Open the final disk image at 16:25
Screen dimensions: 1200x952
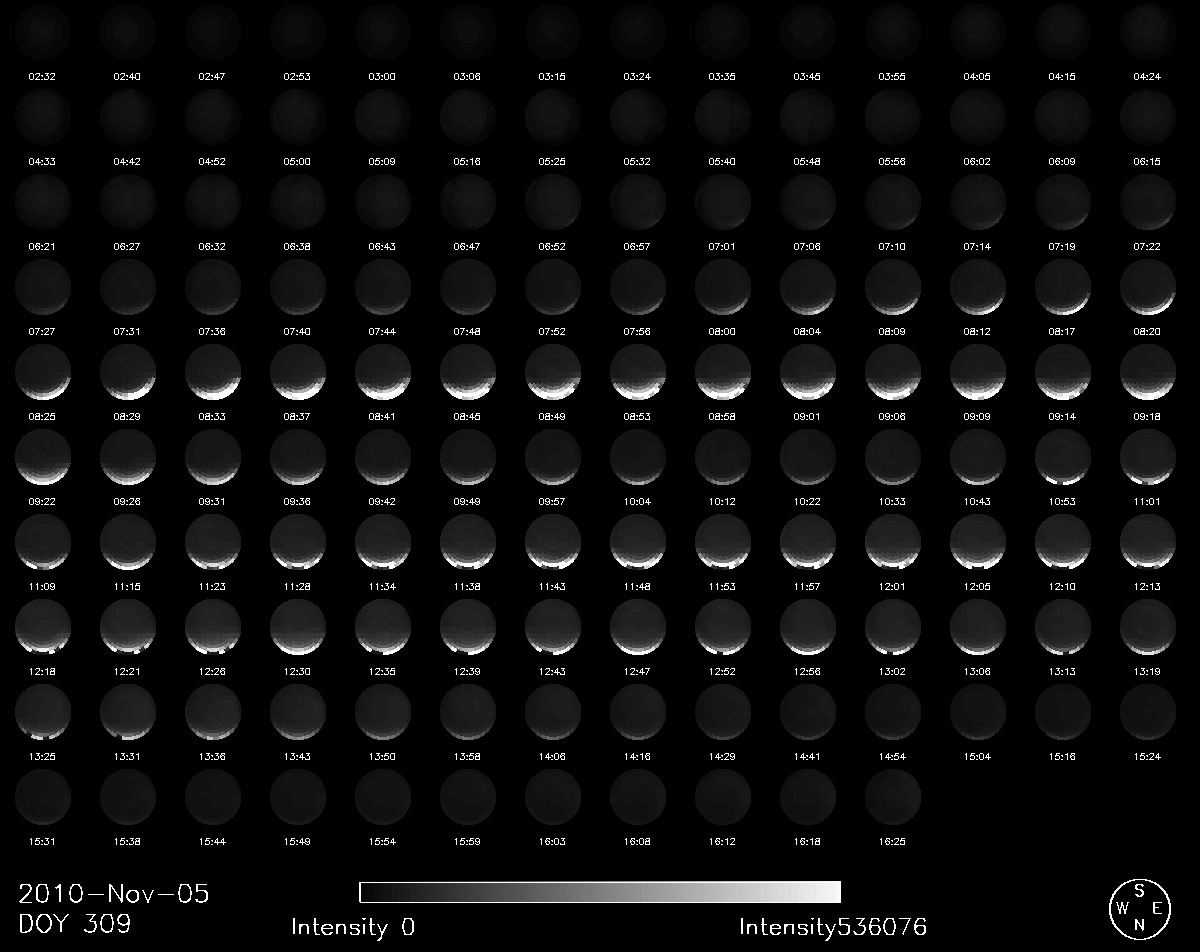pyautogui.click(x=893, y=796)
